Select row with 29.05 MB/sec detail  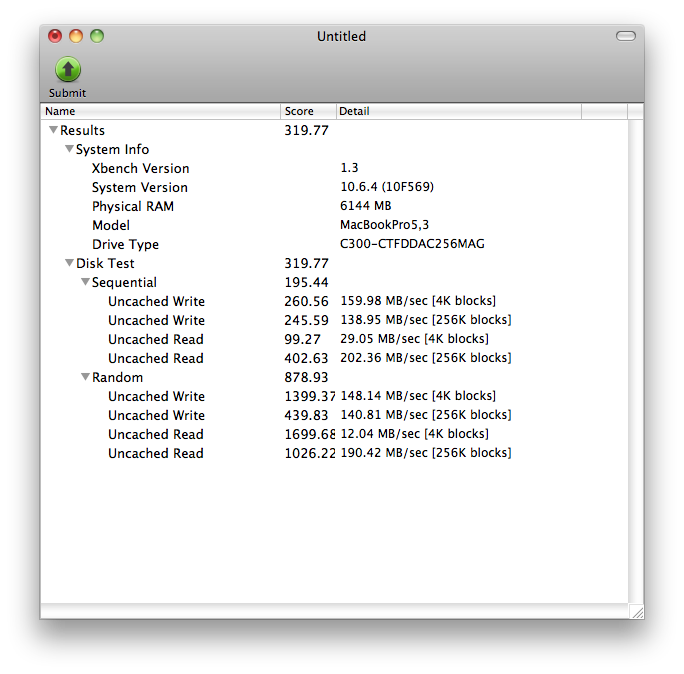335,339
